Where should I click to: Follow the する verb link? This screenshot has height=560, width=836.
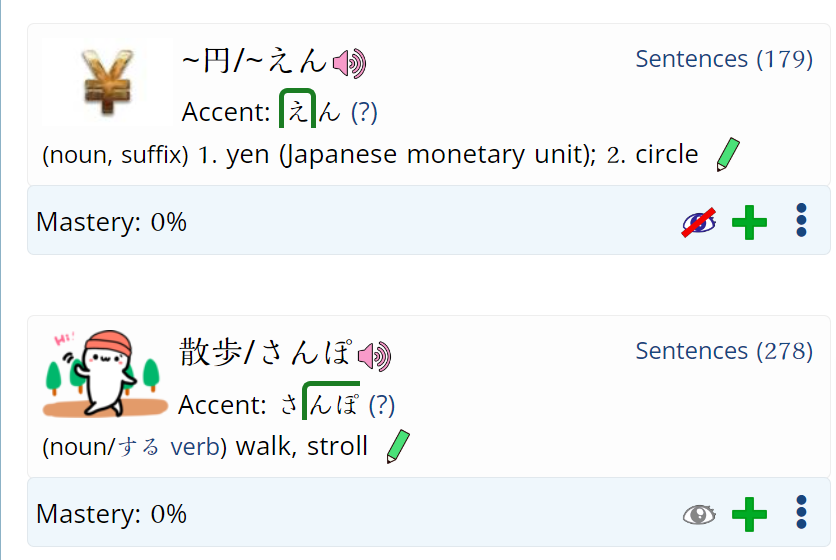click(168, 447)
